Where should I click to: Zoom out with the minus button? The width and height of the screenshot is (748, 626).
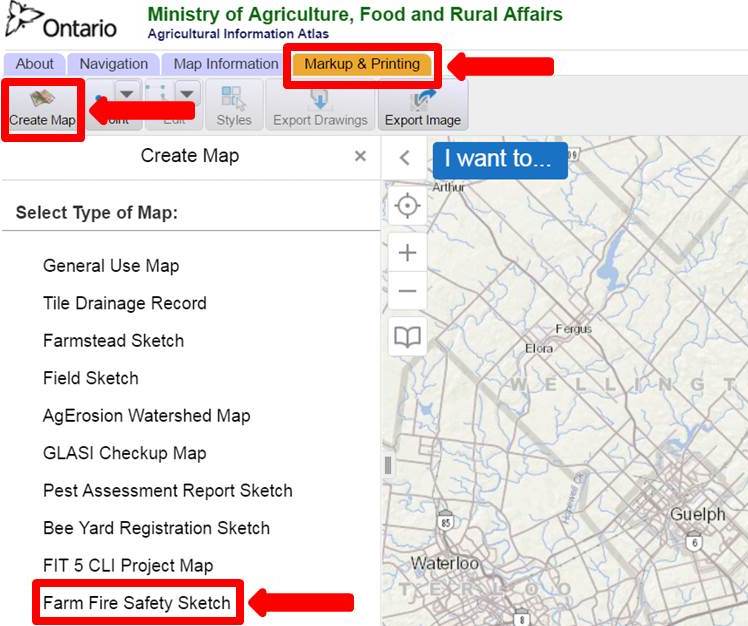(407, 292)
